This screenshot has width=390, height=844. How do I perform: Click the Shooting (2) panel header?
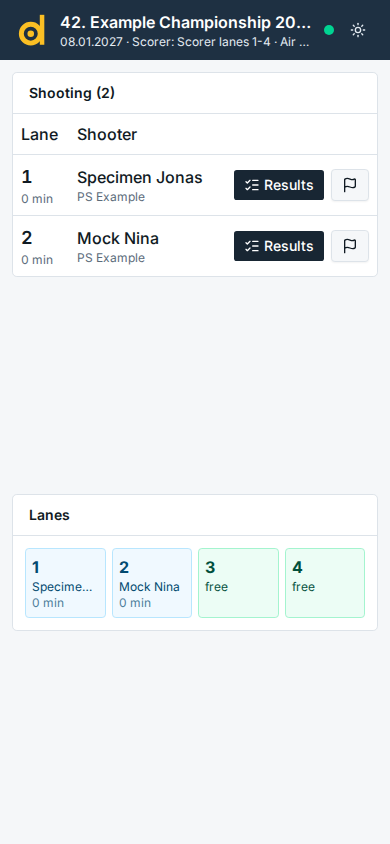pos(195,93)
